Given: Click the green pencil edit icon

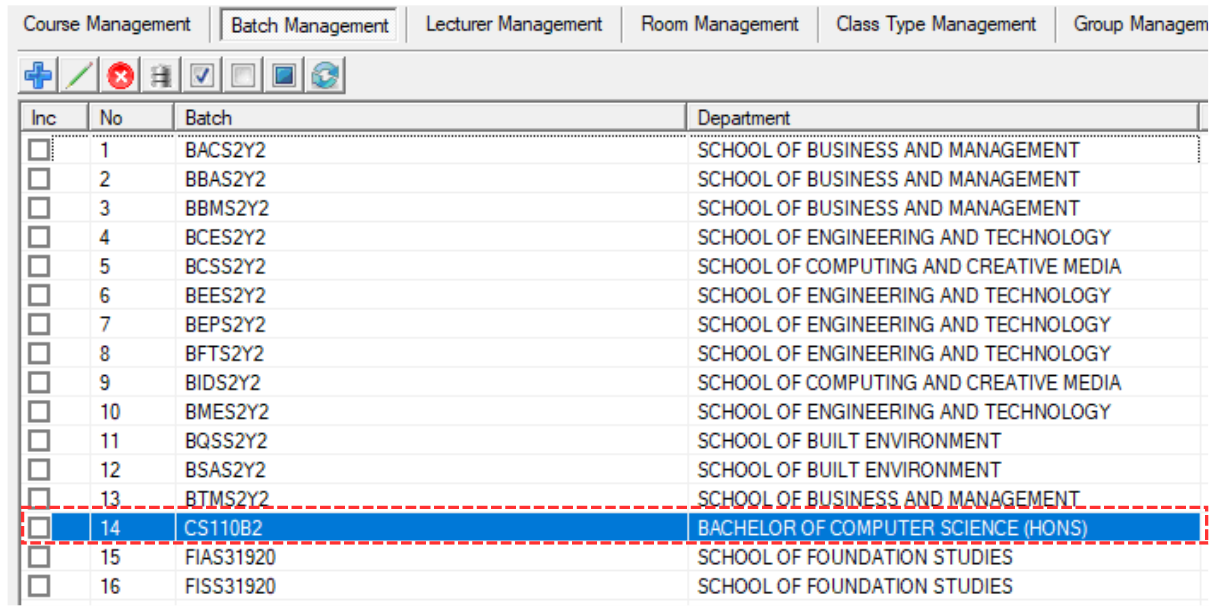Looking at the screenshot, I should pos(80,75).
